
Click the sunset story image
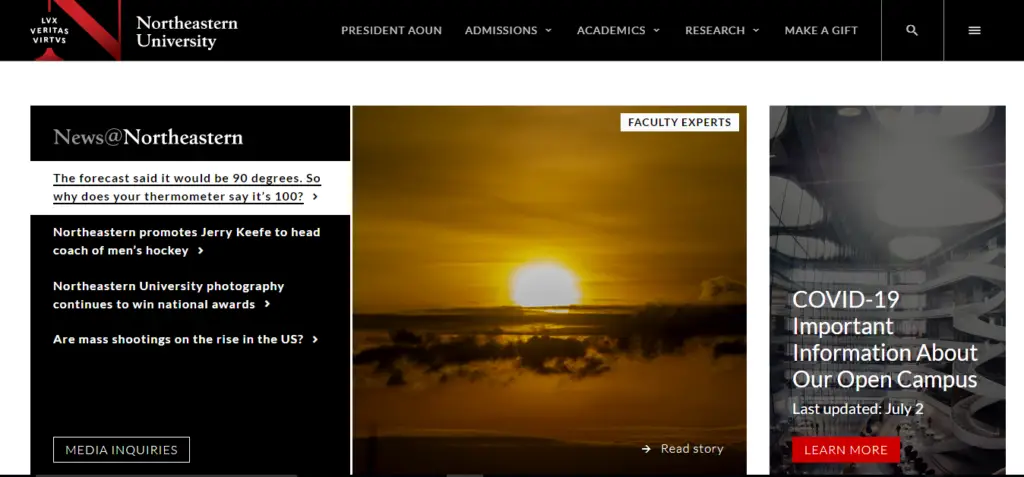tap(549, 290)
